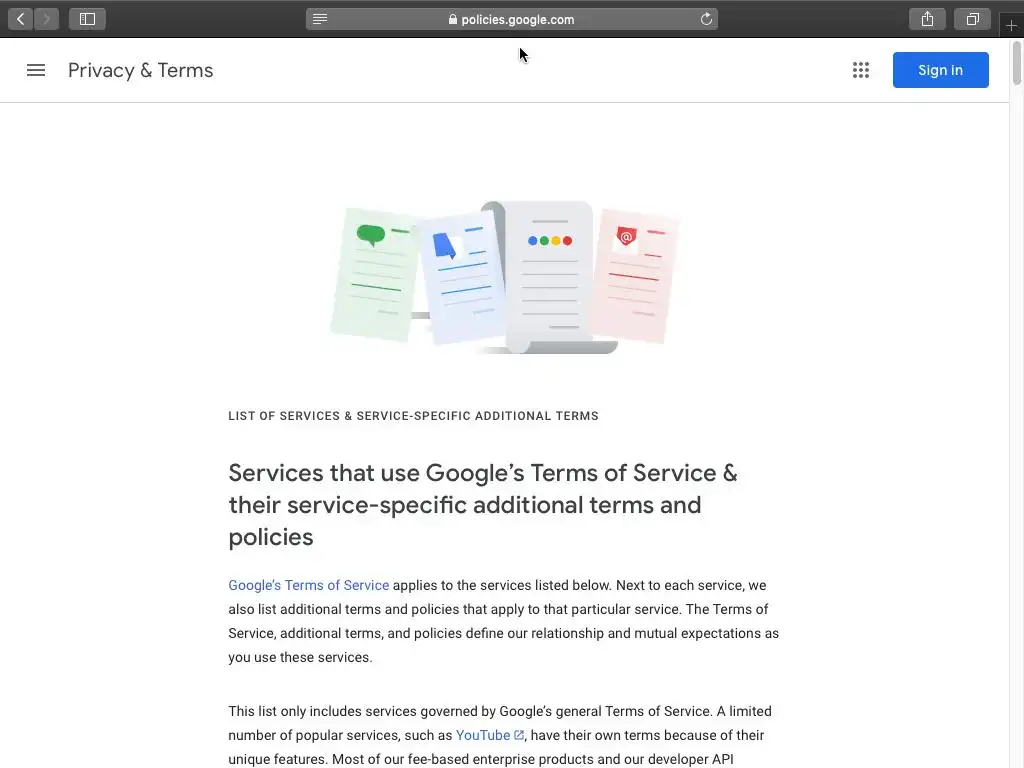The height and width of the screenshot is (768, 1024).
Task: Click the external link icon beside YouTube
Action: coord(519,735)
